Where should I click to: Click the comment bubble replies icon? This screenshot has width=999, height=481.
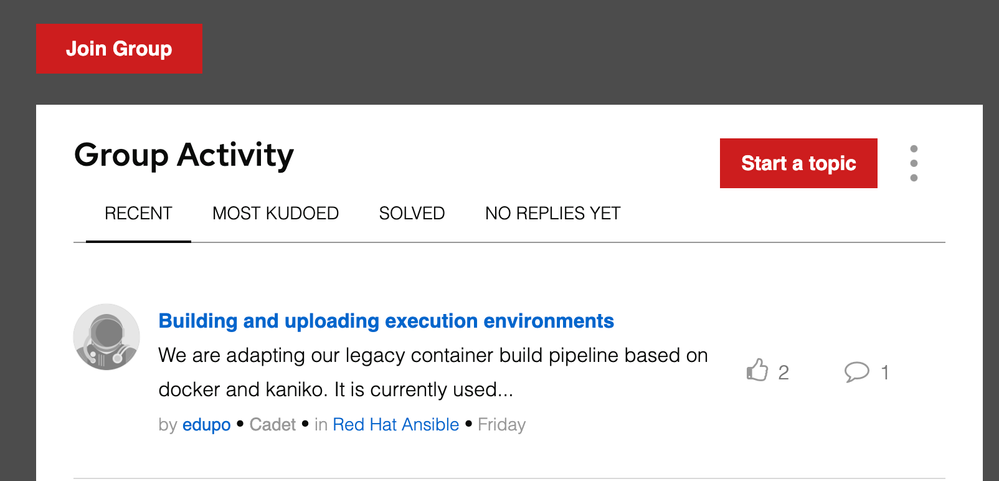pyautogui.click(x=856, y=372)
